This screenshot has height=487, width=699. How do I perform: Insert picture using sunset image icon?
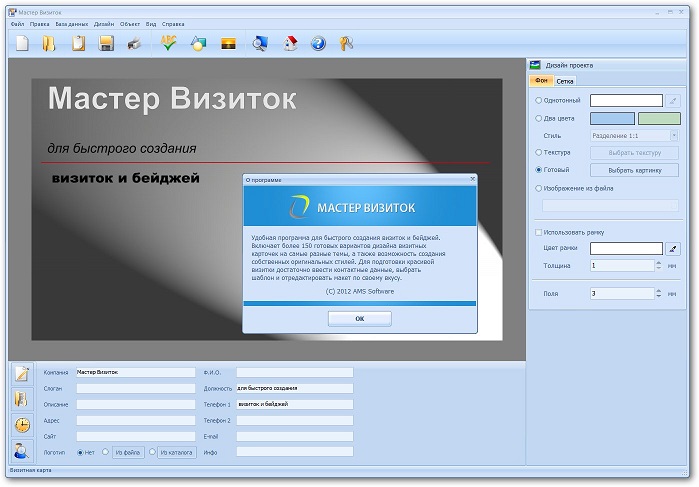click(x=228, y=44)
